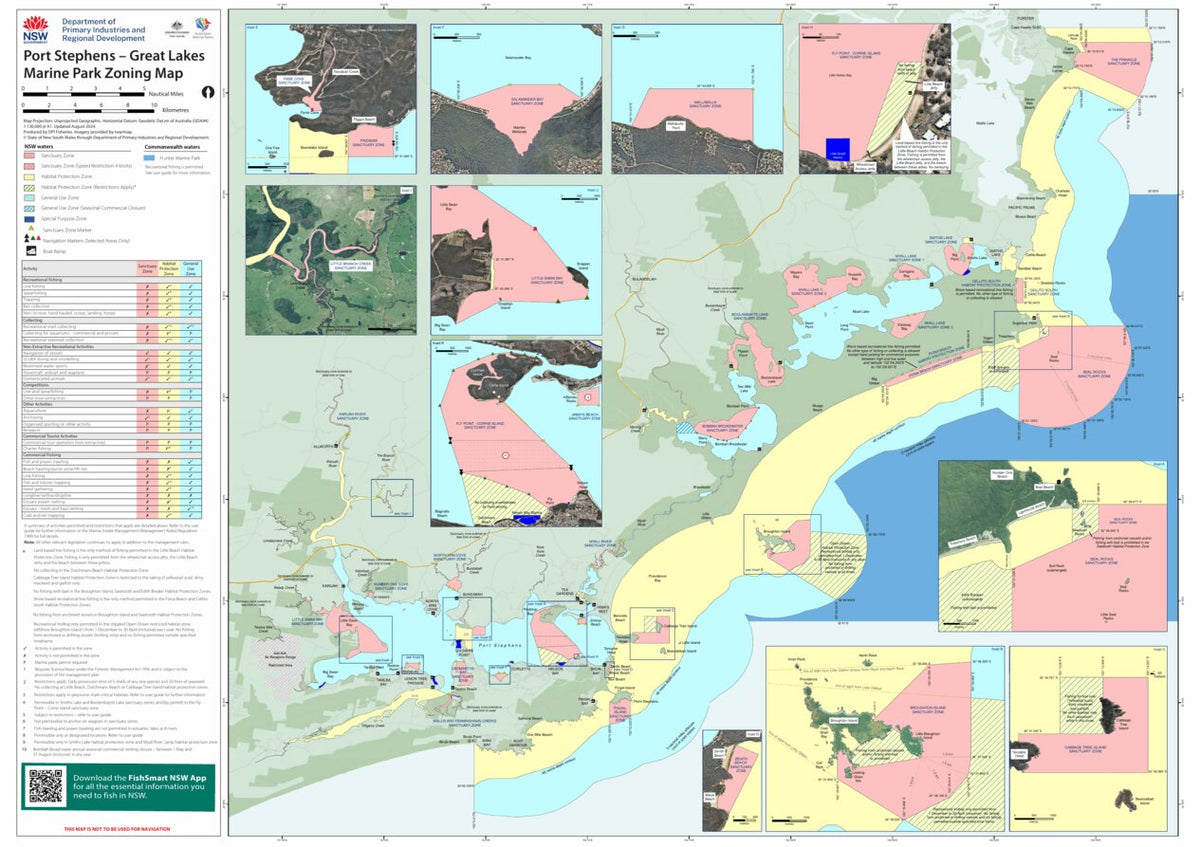Select the pink Sanctuary Zone color swatch
The height and width of the screenshot is (847, 1200).
point(29,155)
